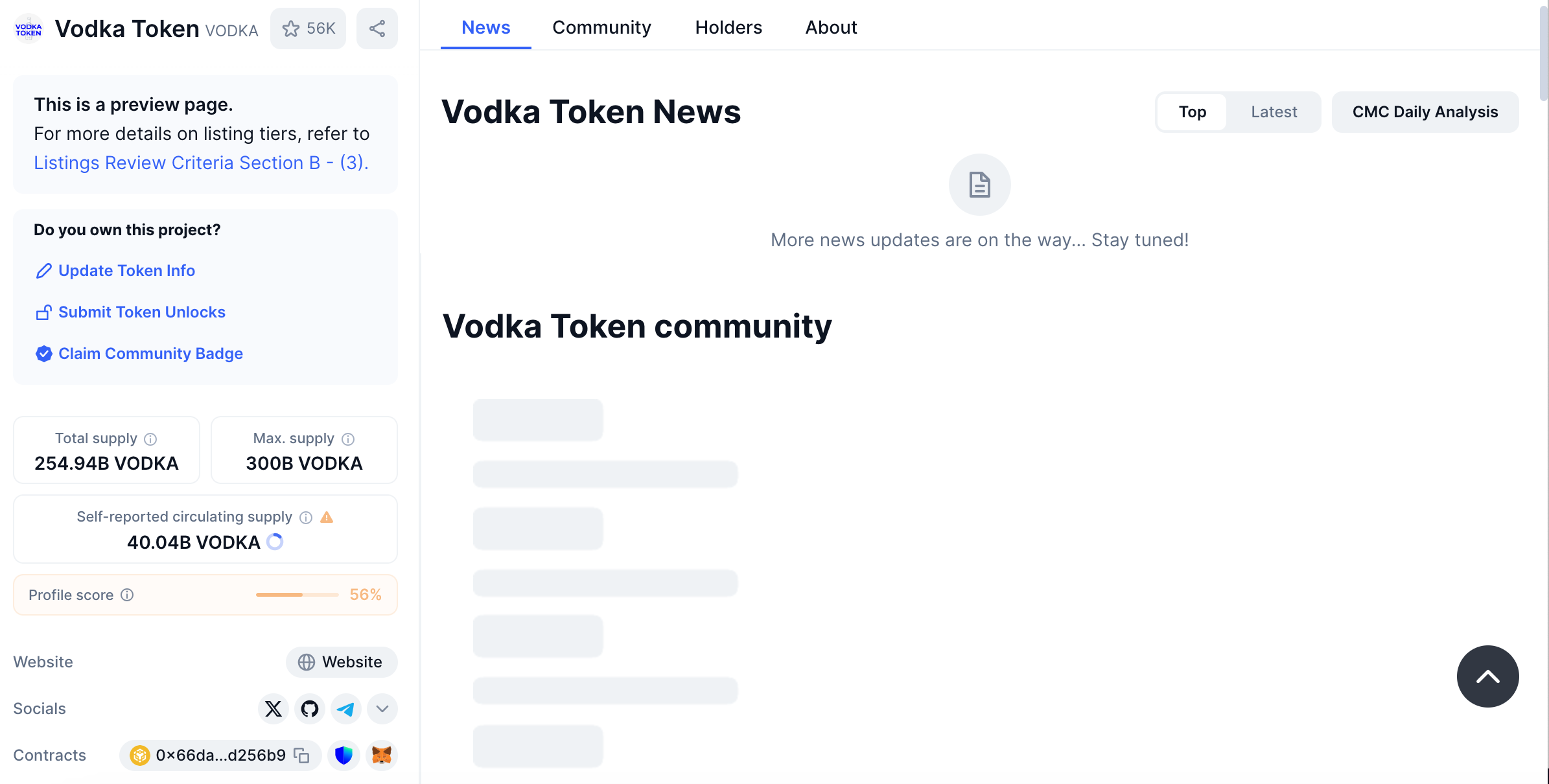This screenshot has width=1549, height=784.
Task: Click the MetaMask fox icon
Action: pos(382,755)
